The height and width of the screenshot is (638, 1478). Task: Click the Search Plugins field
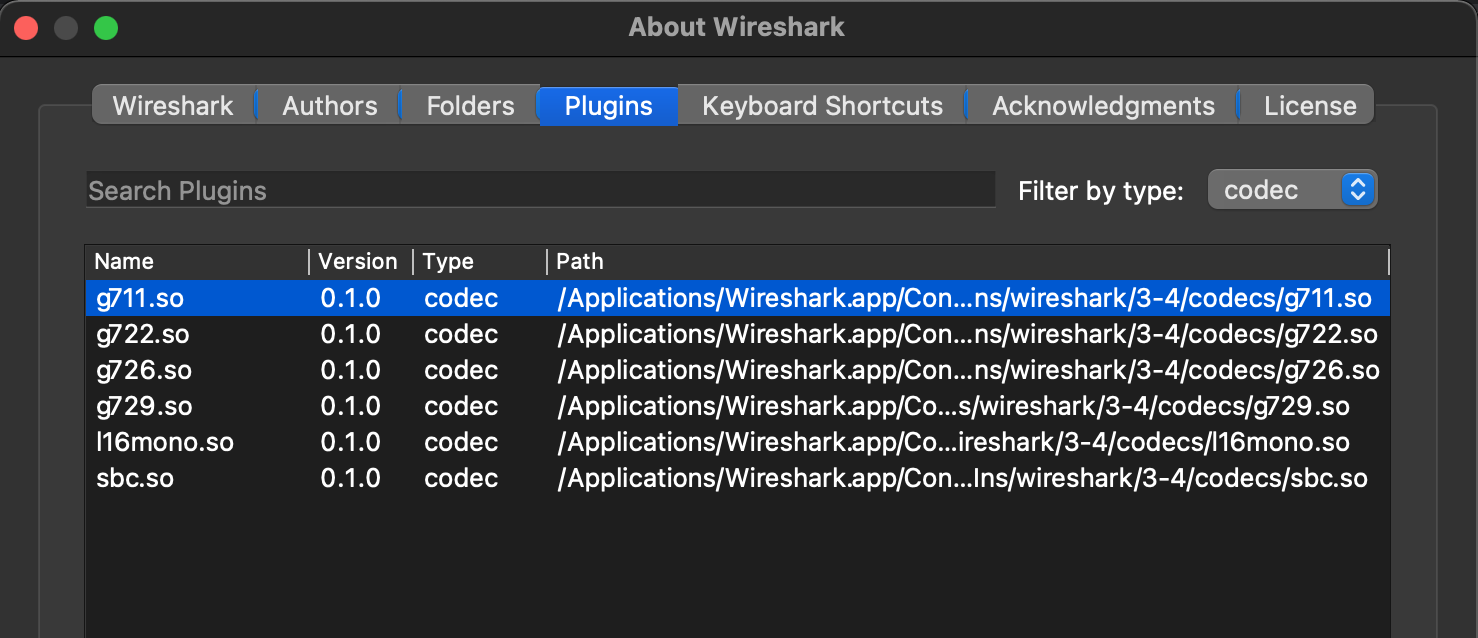[540, 190]
